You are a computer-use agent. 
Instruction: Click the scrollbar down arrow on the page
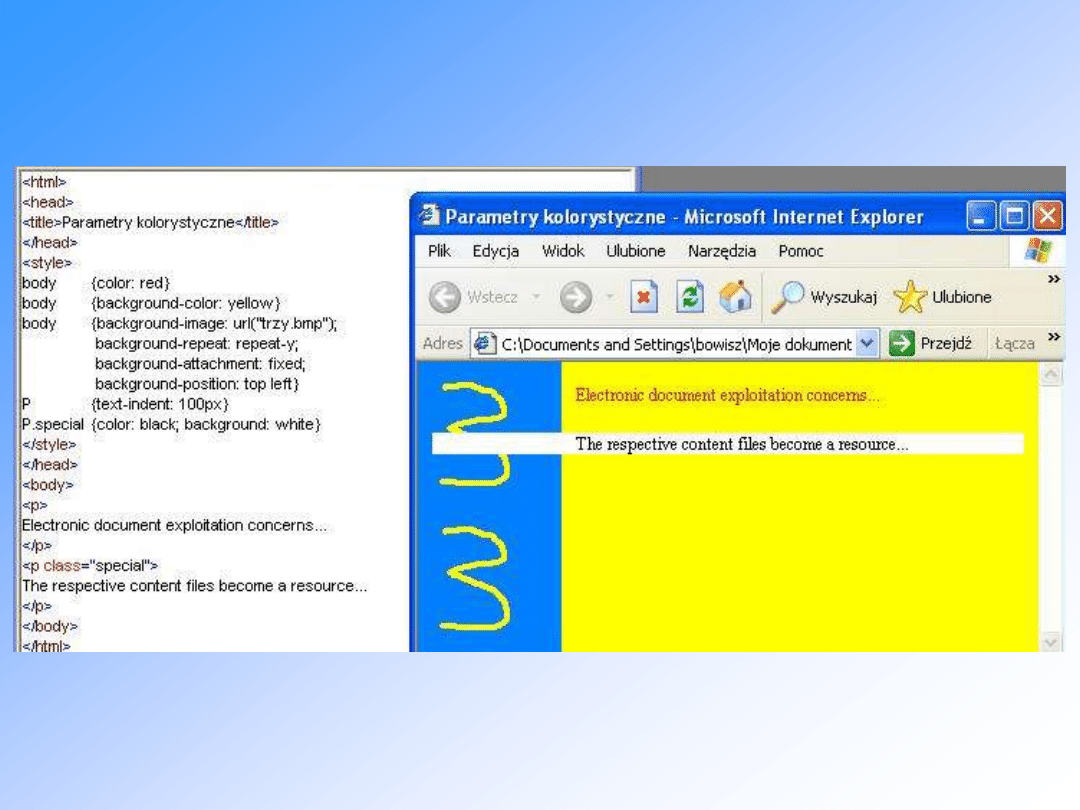coord(1052,641)
